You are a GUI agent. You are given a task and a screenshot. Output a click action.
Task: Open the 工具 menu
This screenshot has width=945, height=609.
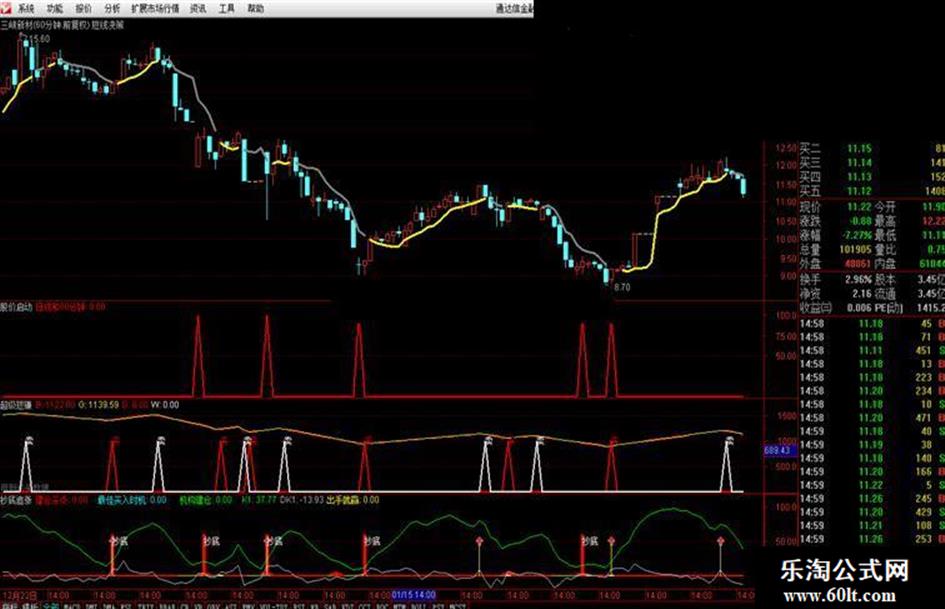tap(227, 8)
